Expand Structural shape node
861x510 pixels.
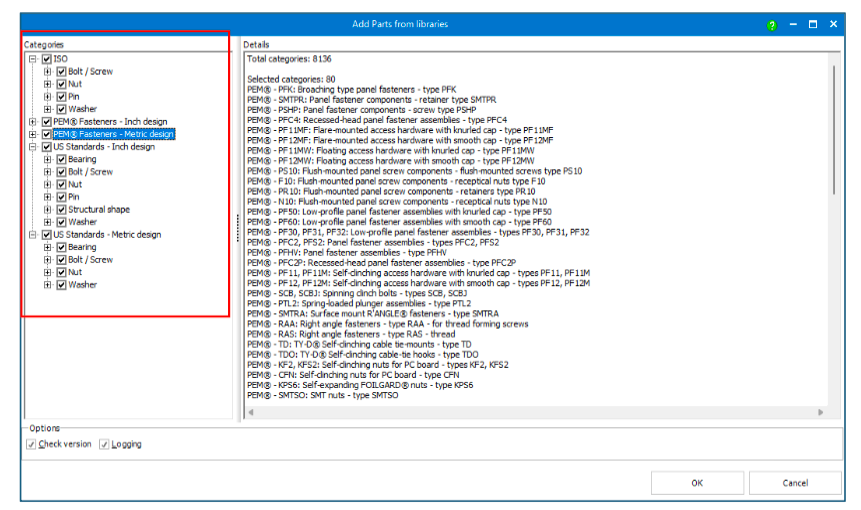click(x=48, y=209)
